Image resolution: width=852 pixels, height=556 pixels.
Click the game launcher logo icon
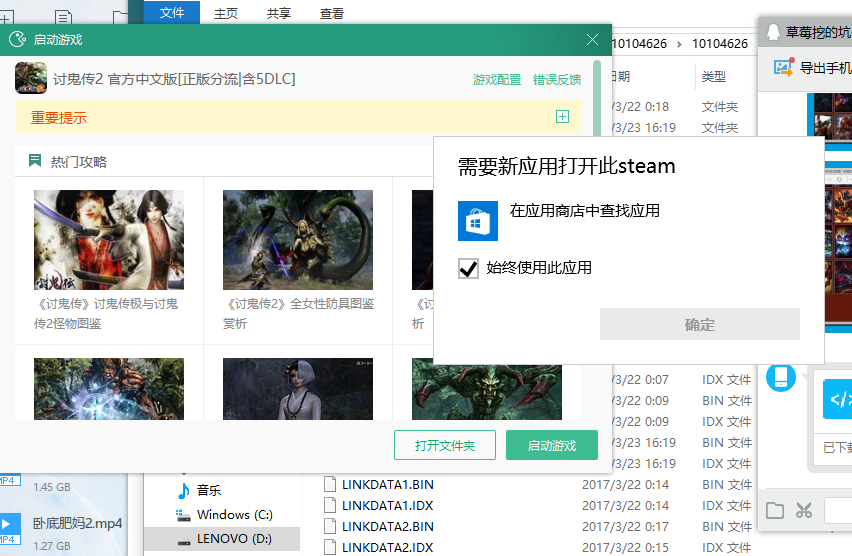[17, 39]
